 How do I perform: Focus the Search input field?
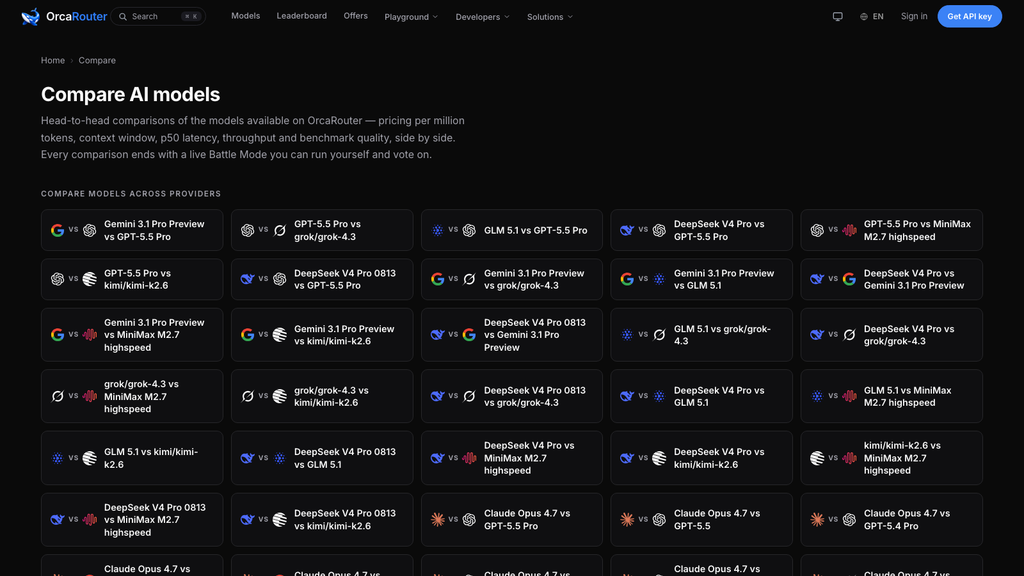coord(158,16)
